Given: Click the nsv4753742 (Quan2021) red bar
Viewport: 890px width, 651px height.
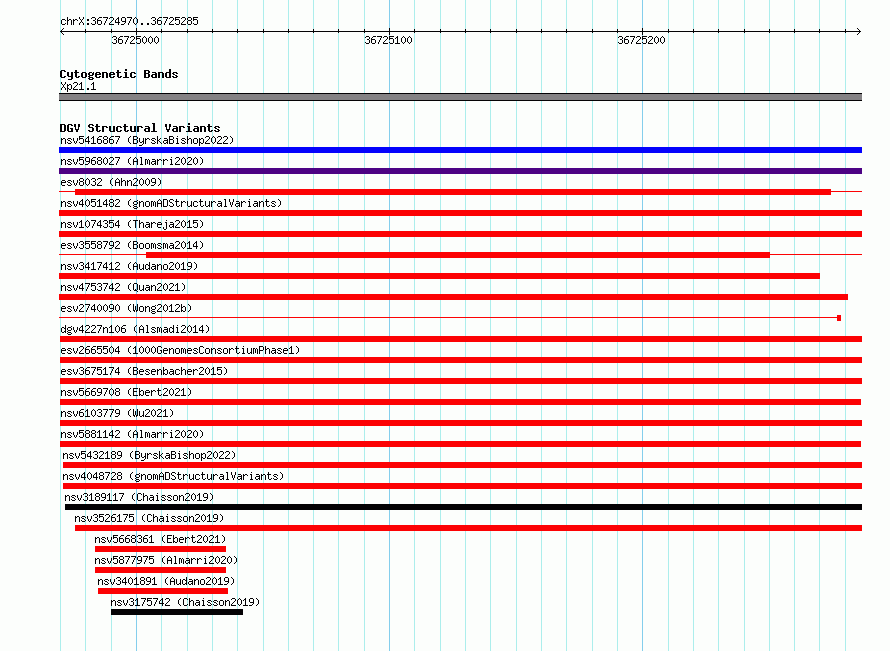Looking at the screenshot, I should 454,297.
